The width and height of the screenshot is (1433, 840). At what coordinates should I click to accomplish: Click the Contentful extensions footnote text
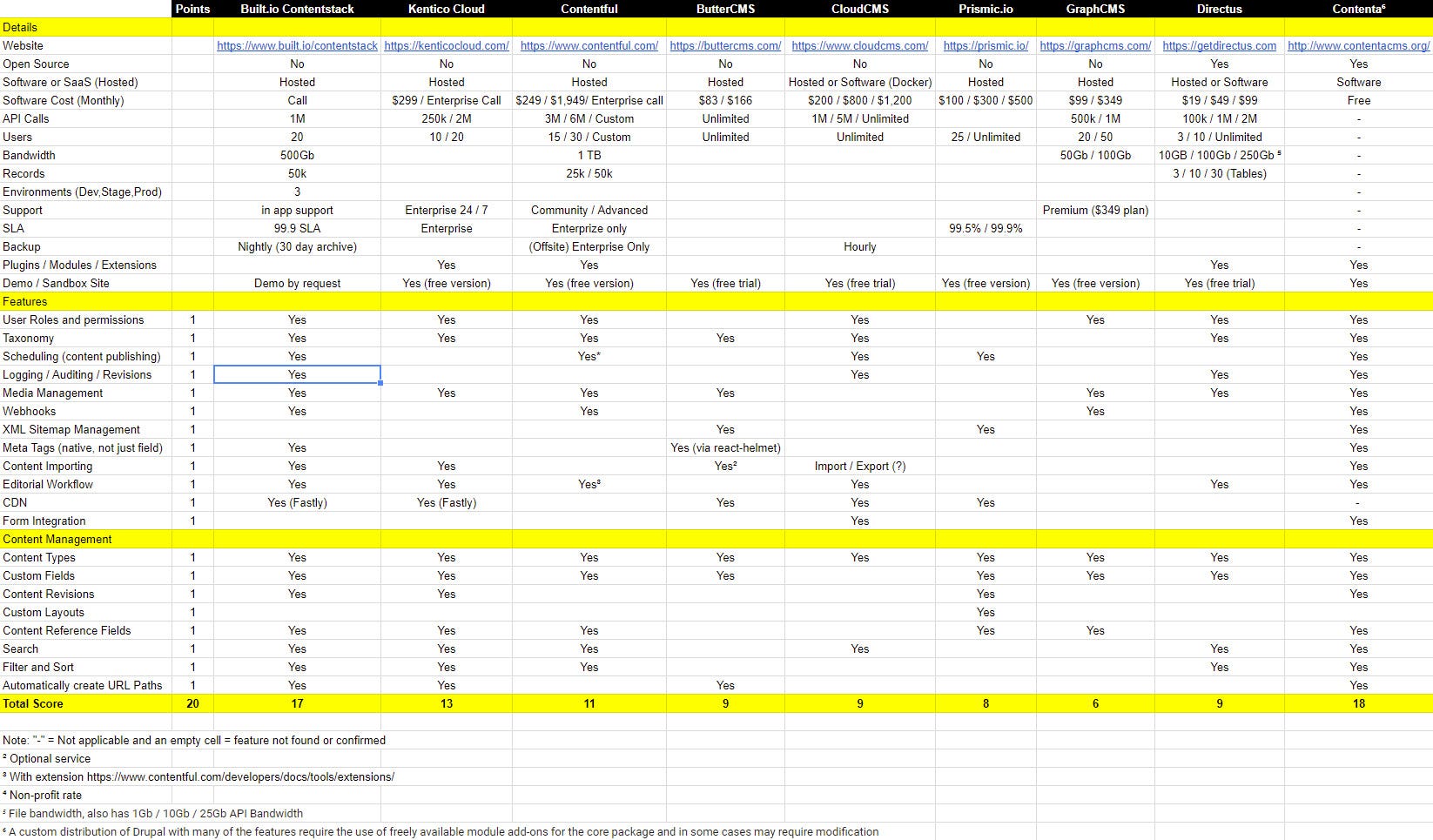point(198,776)
